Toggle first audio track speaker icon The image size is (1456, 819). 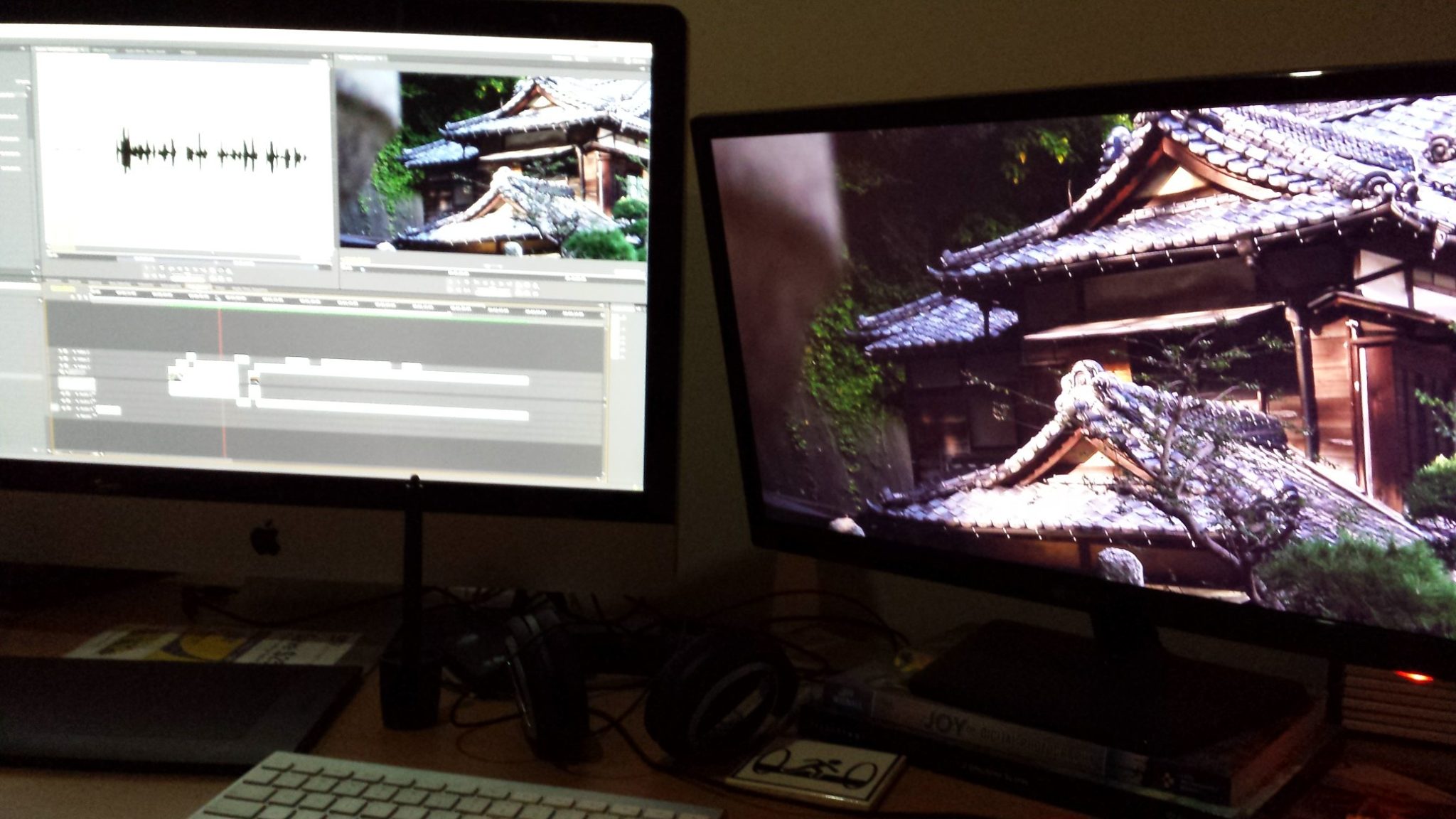[x=63, y=392]
